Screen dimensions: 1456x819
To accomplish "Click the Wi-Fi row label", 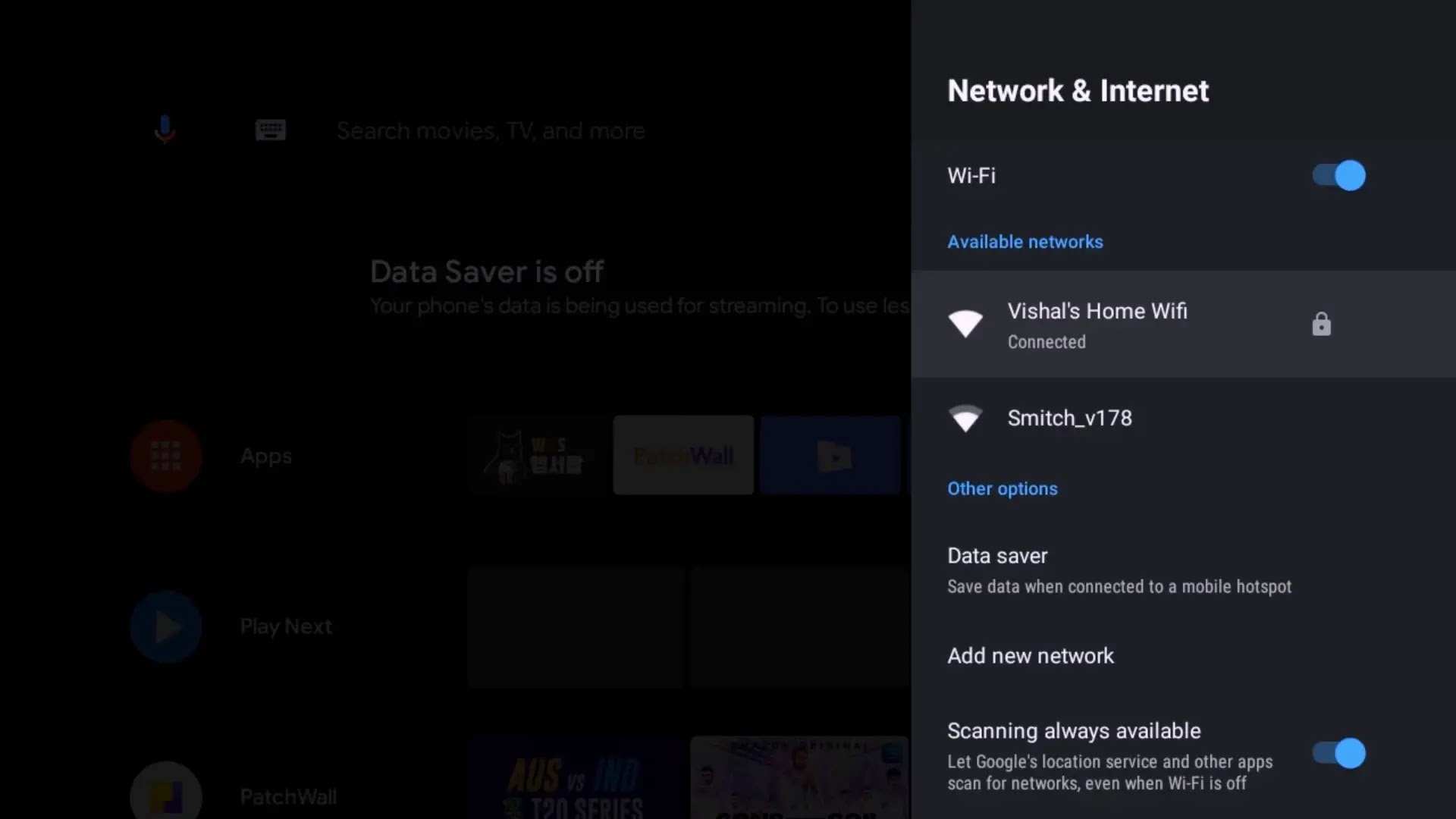I will [x=971, y=176].
